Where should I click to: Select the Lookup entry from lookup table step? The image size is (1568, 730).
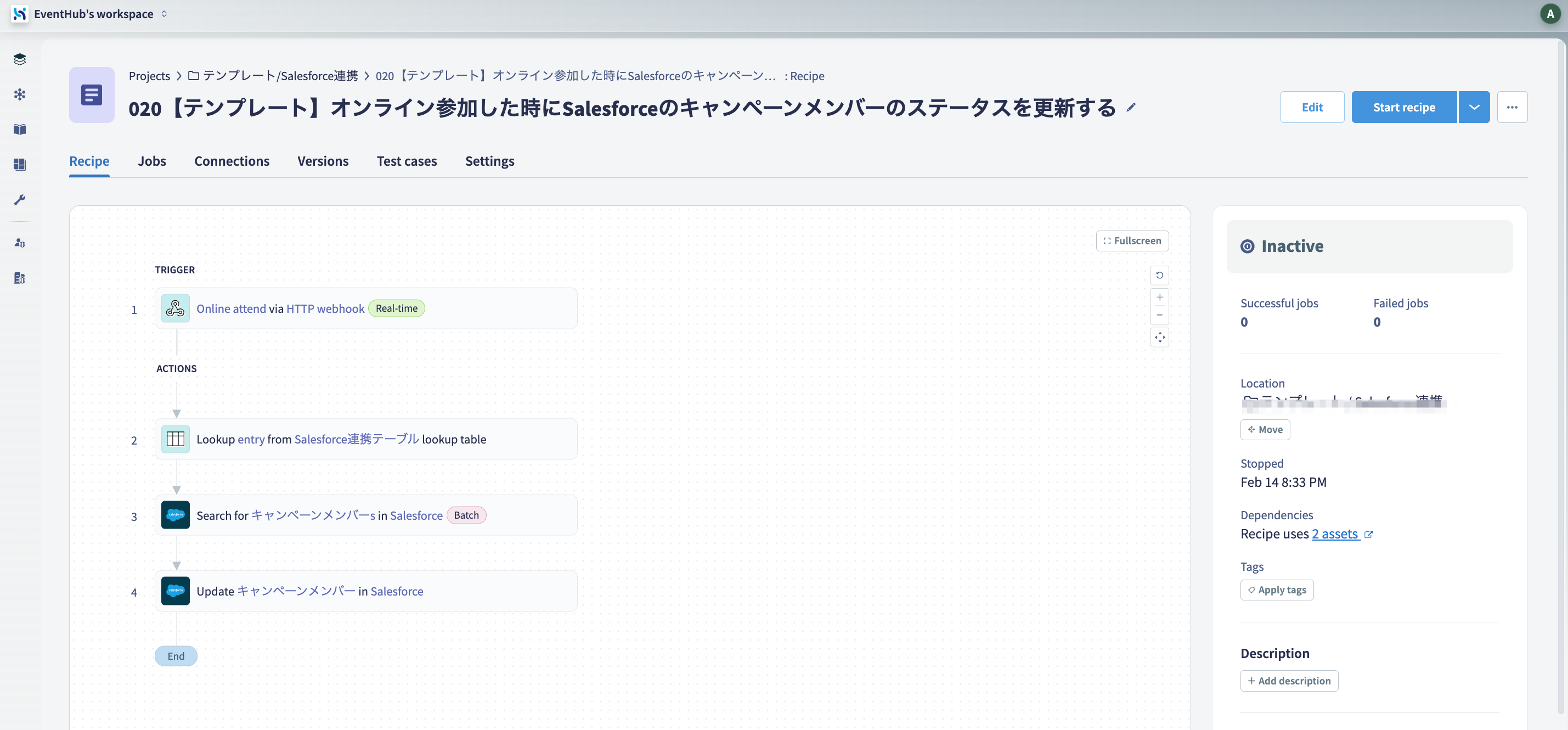366,439
